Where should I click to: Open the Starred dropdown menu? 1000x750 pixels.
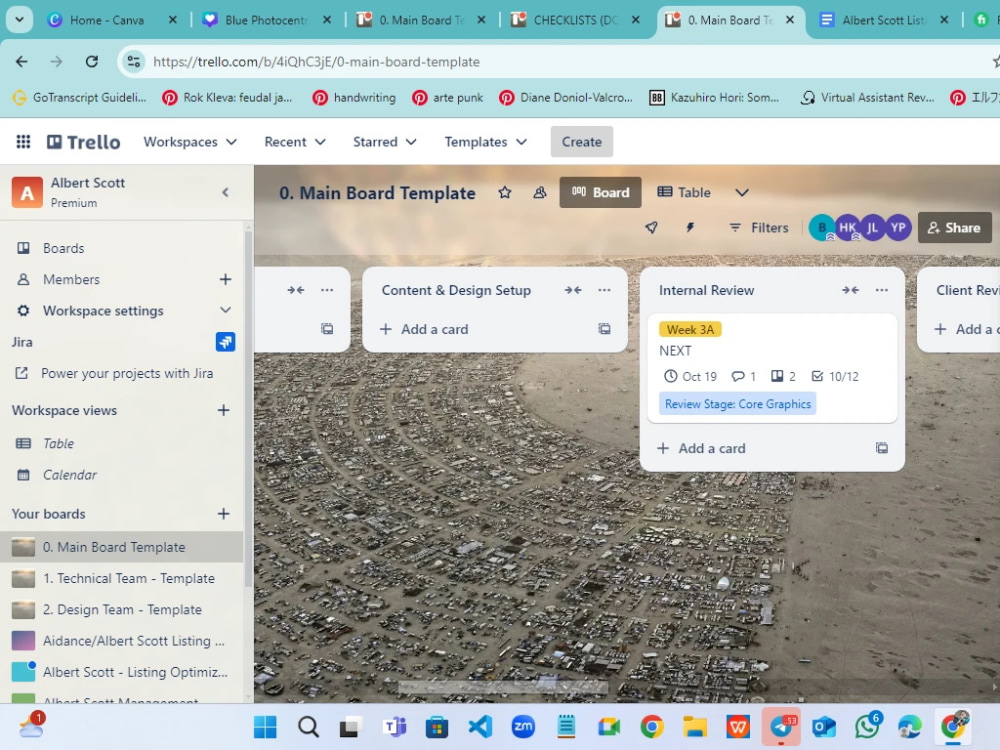[385, 142]
